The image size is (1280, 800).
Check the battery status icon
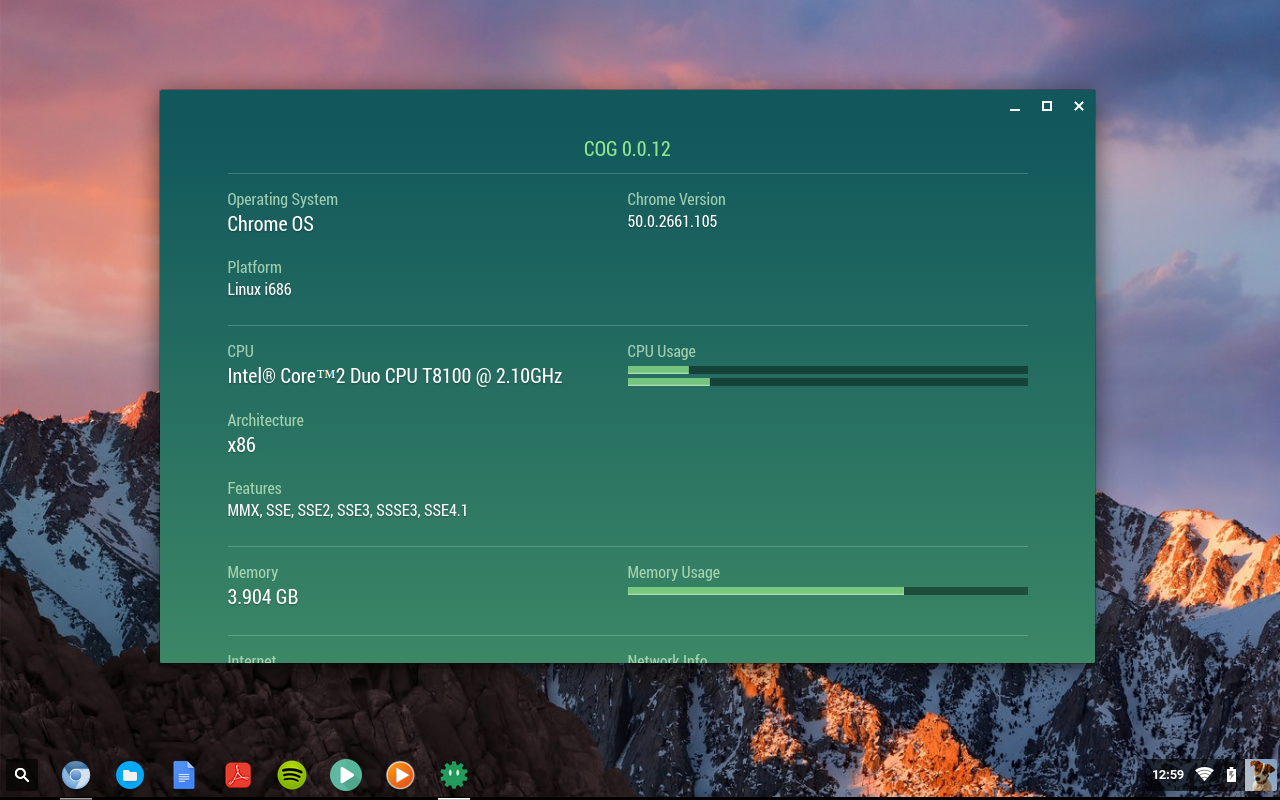[1231, 775]
